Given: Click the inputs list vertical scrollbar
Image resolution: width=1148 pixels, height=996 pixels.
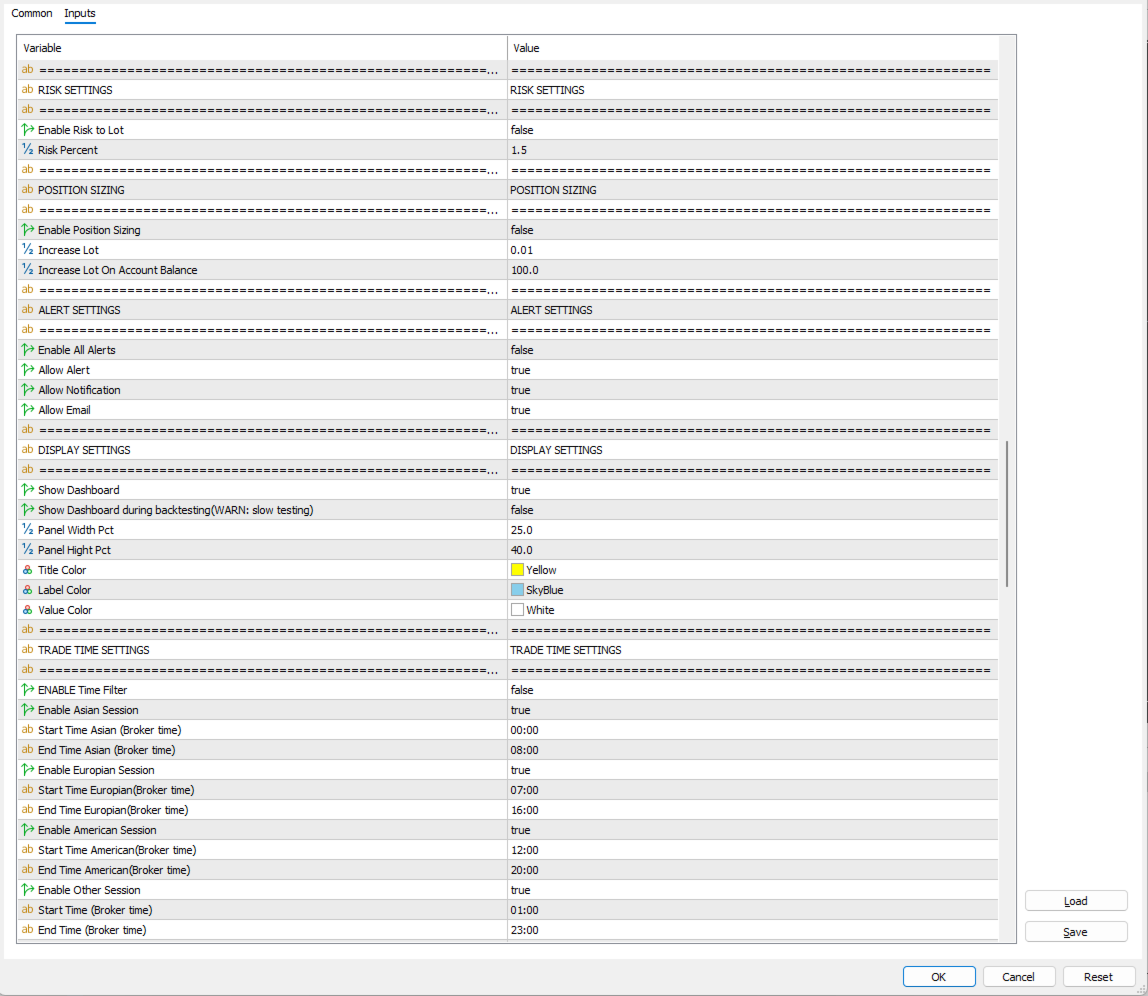Looking at the screenshot, I should click(1007, 513).
